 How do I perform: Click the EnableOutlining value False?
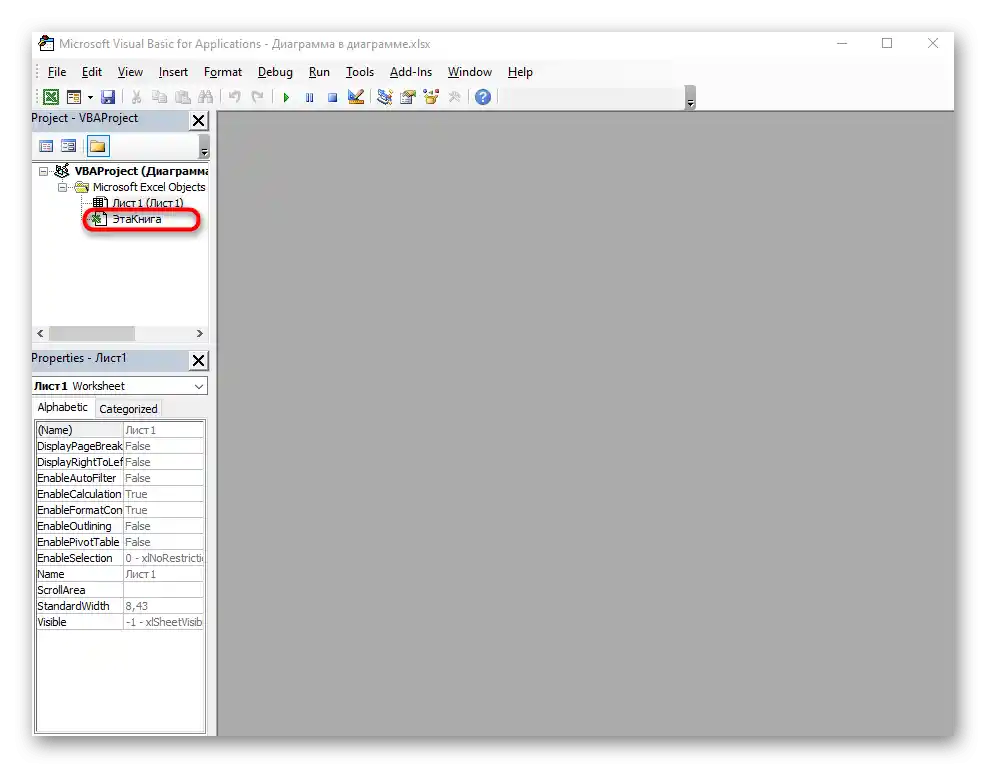click(x=163, y=526)
